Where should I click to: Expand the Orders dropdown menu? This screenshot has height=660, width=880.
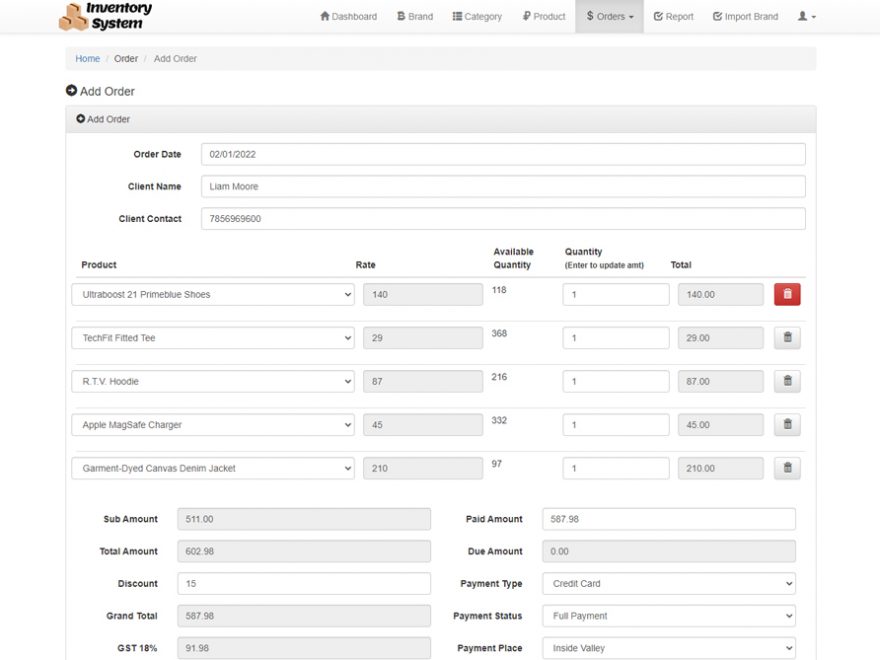pyautogui.click(x=608, y=16)
